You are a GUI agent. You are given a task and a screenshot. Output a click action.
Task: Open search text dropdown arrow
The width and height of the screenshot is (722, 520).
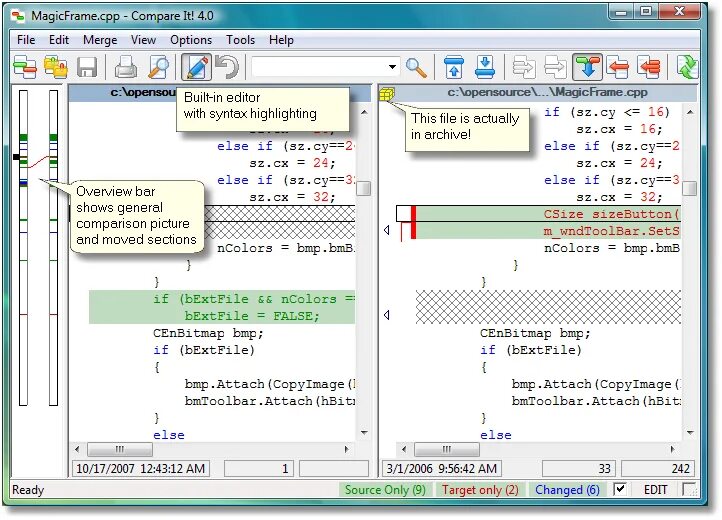(392, 67)
